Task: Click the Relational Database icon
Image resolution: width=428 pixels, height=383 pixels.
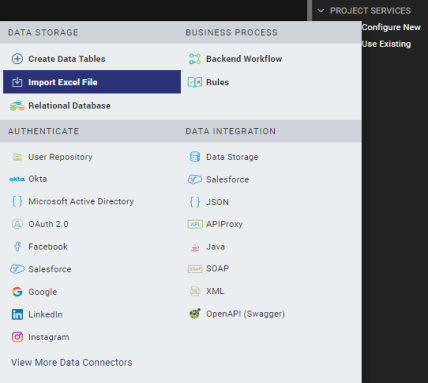Action: click(x=17, y=106)
